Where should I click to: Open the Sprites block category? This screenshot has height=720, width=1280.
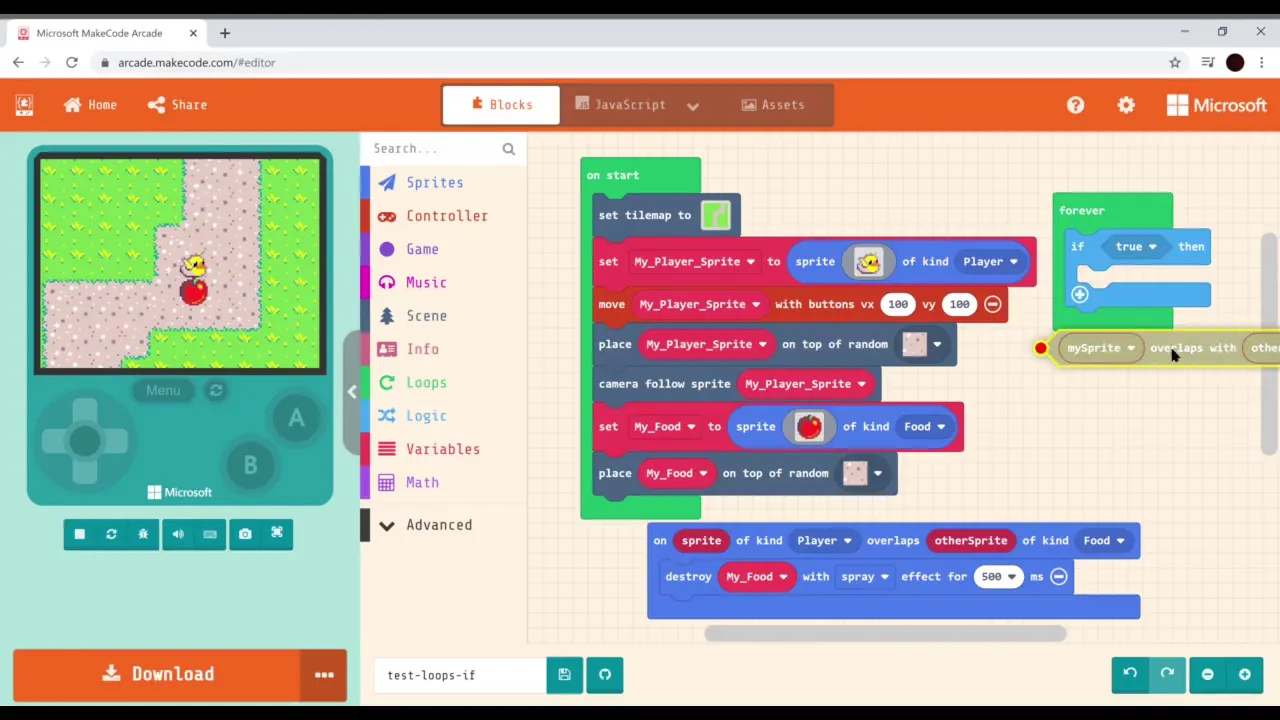pos(442,183)
